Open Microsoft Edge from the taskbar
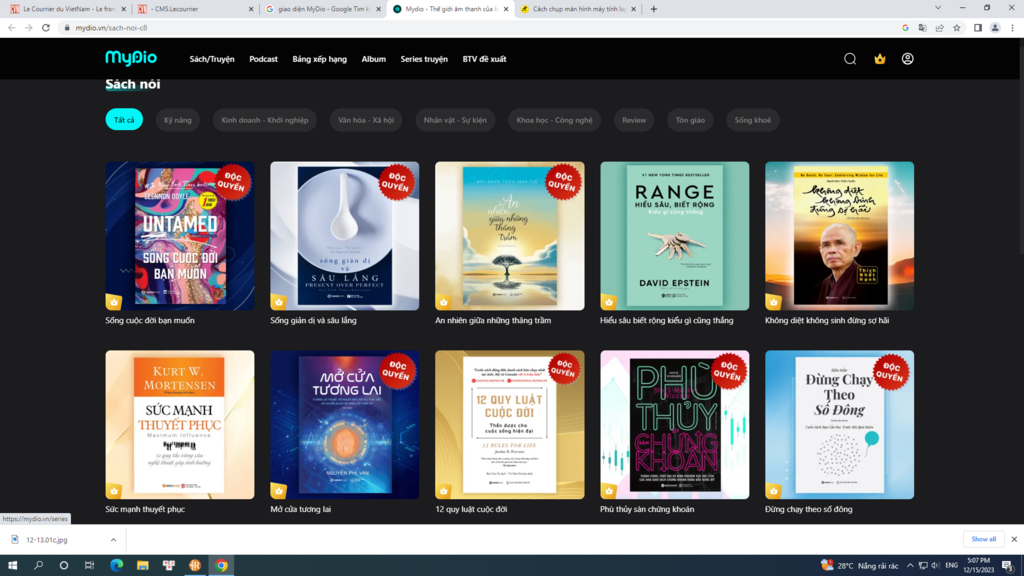The width and height of the screenshot is (1024, 576). [116, 565]
